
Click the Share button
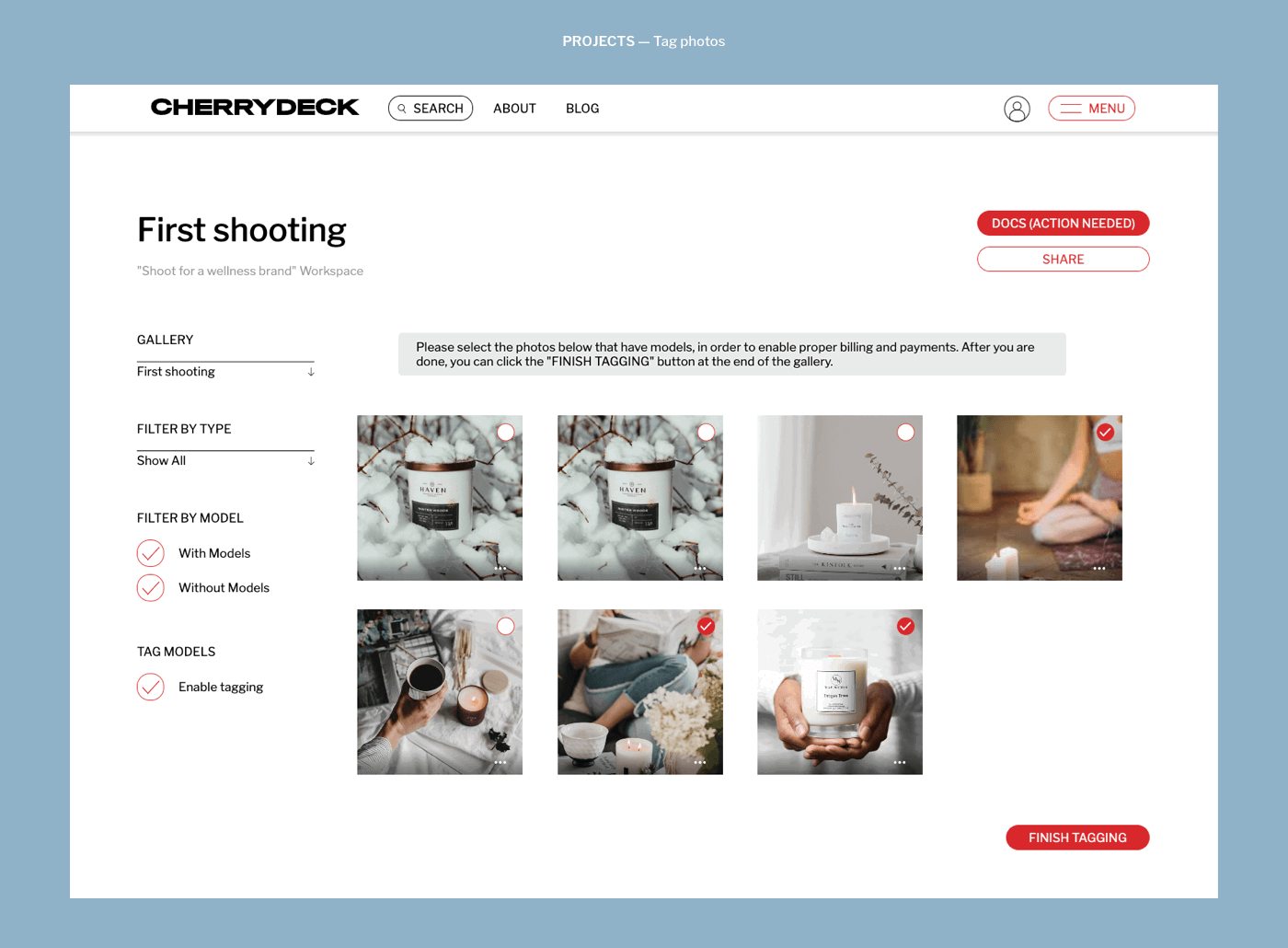[x=1063, y=260]
